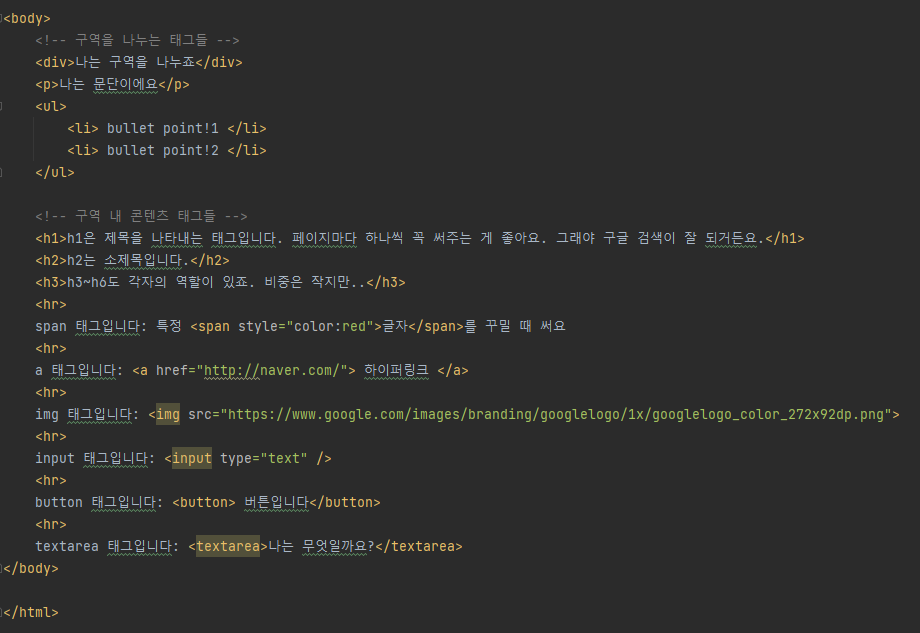Click the Google logo image URL string
The image size is (920, 633).
(x=556, y=415)
